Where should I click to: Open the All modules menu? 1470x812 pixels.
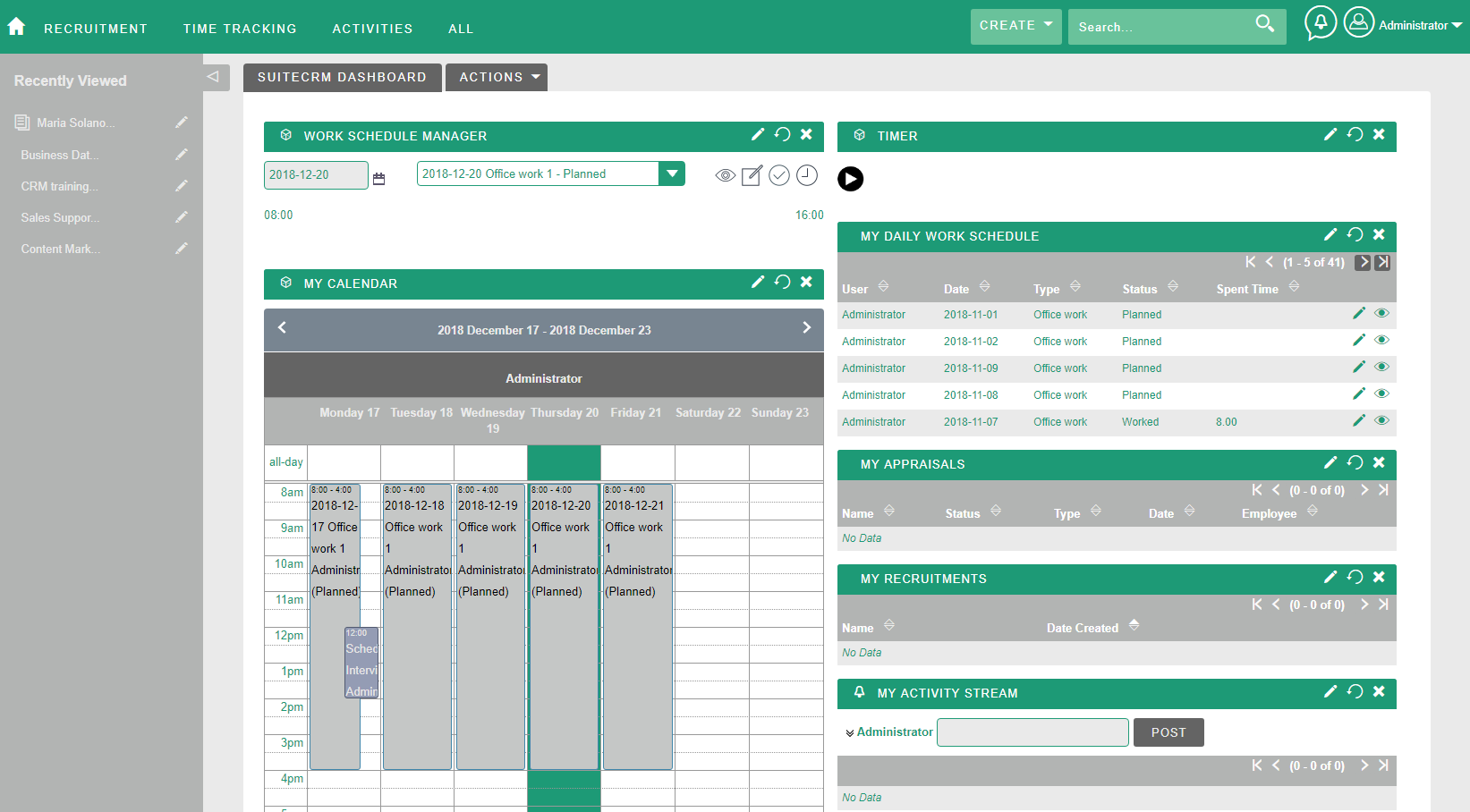(461, 29)
